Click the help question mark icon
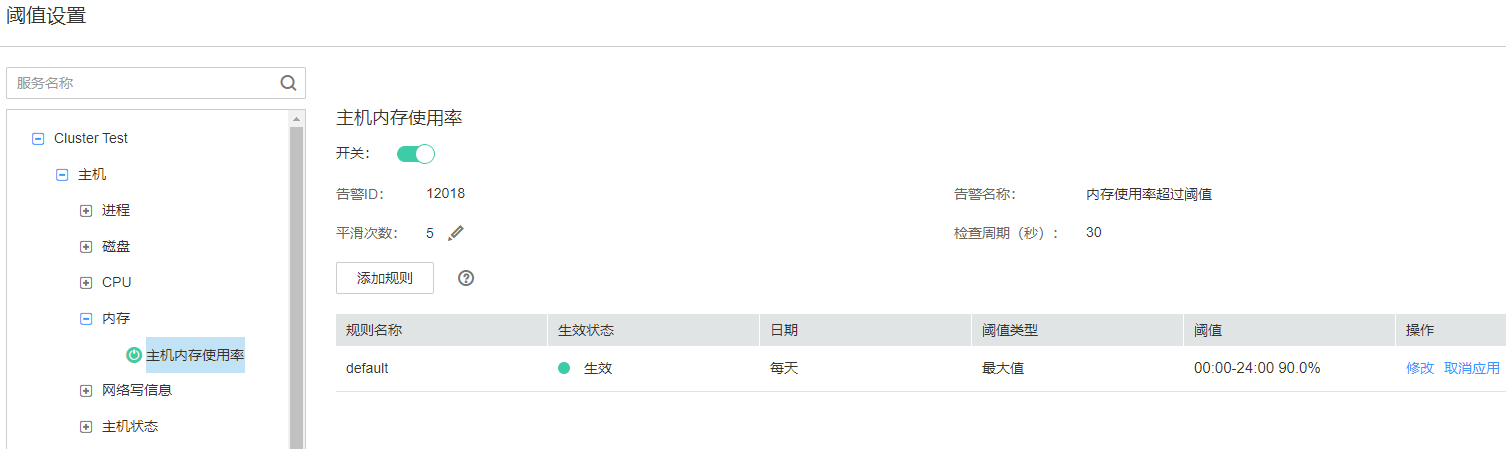This screenshot has width=1506, height=449. 466,278
